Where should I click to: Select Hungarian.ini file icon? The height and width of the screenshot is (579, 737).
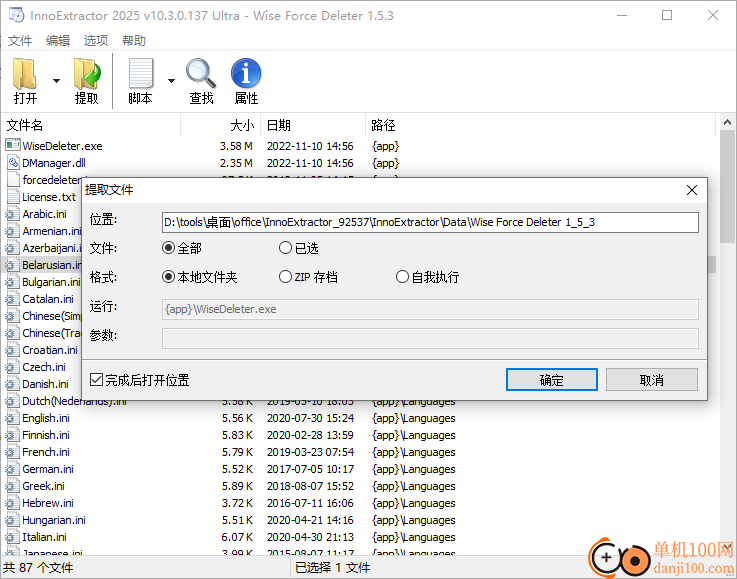[x=13, y=520]
